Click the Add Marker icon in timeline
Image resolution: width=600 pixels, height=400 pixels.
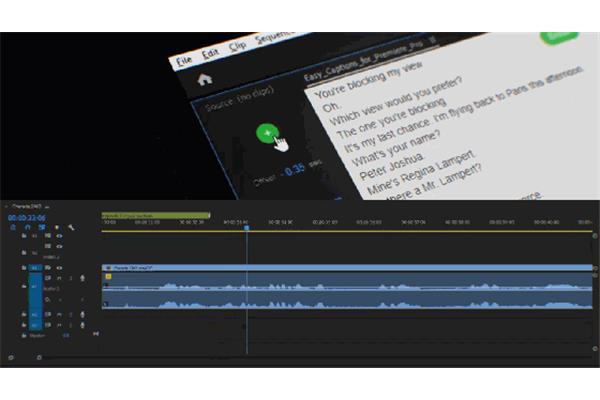[57, 227]
